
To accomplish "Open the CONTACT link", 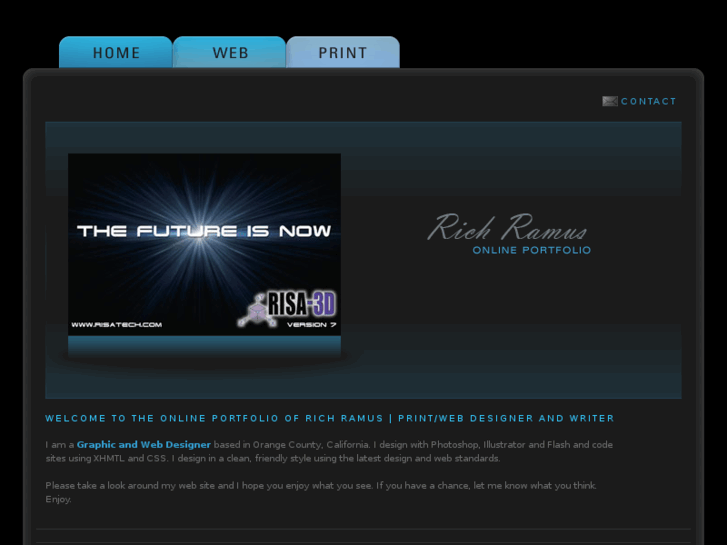I will click(x=648, y=101).
